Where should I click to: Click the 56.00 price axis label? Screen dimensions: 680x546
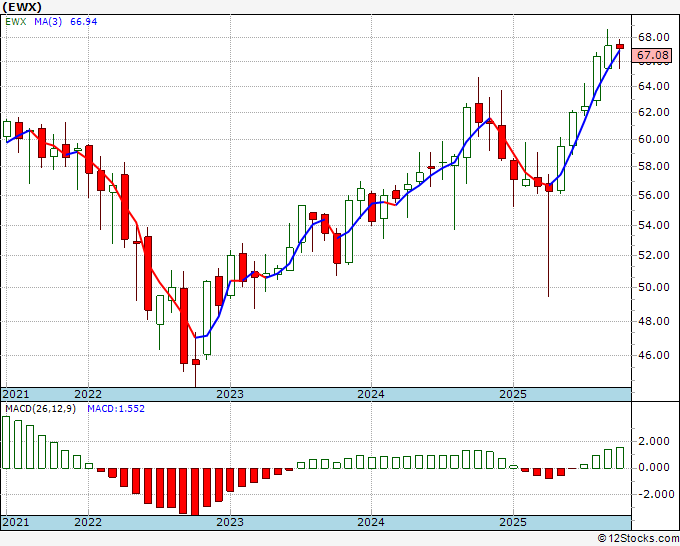point(654,195)
